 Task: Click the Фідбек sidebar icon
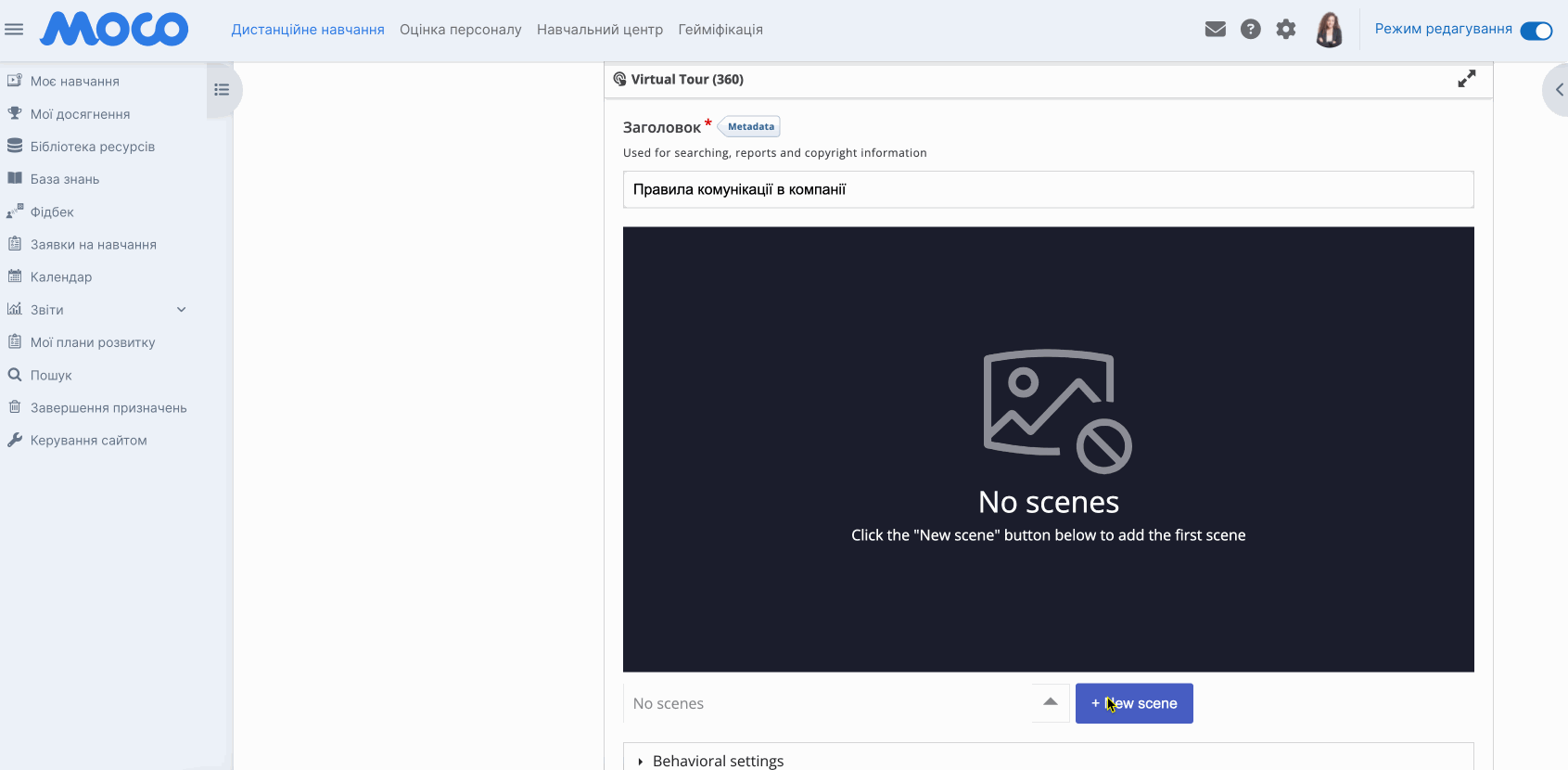coord(15,212)
